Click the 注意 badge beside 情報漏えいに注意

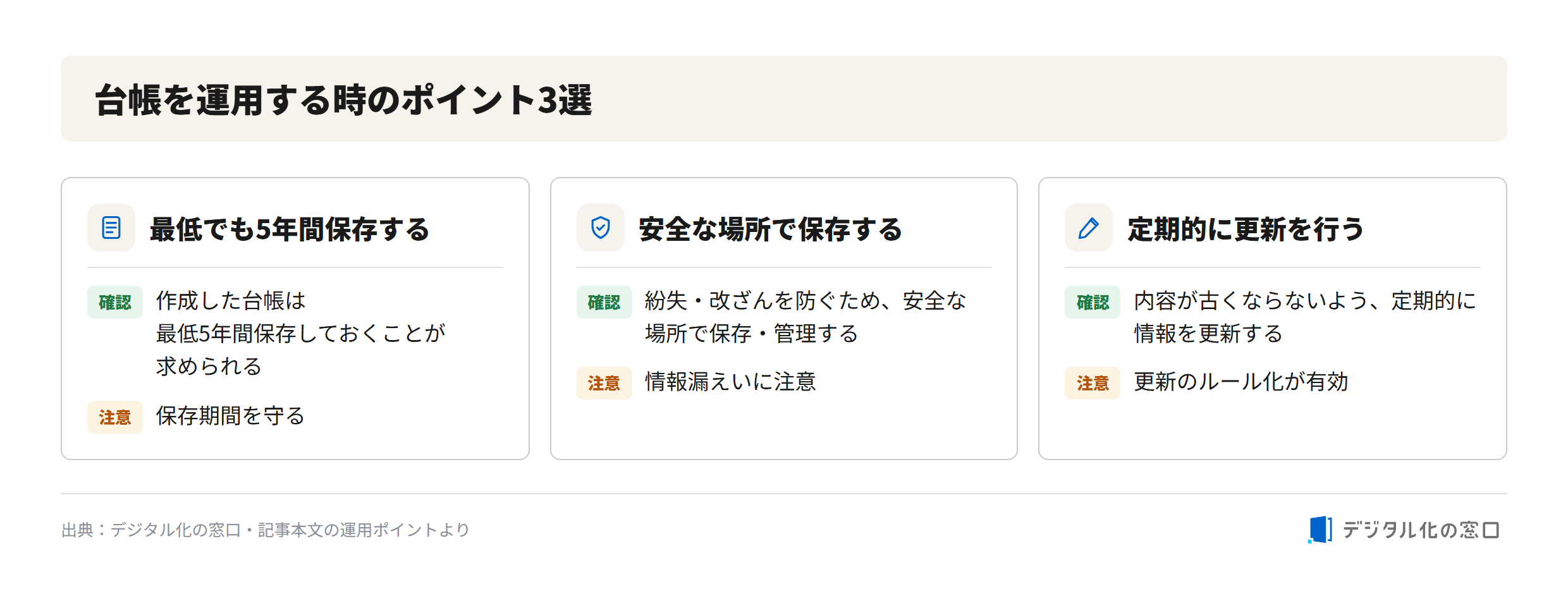(604, 383)
